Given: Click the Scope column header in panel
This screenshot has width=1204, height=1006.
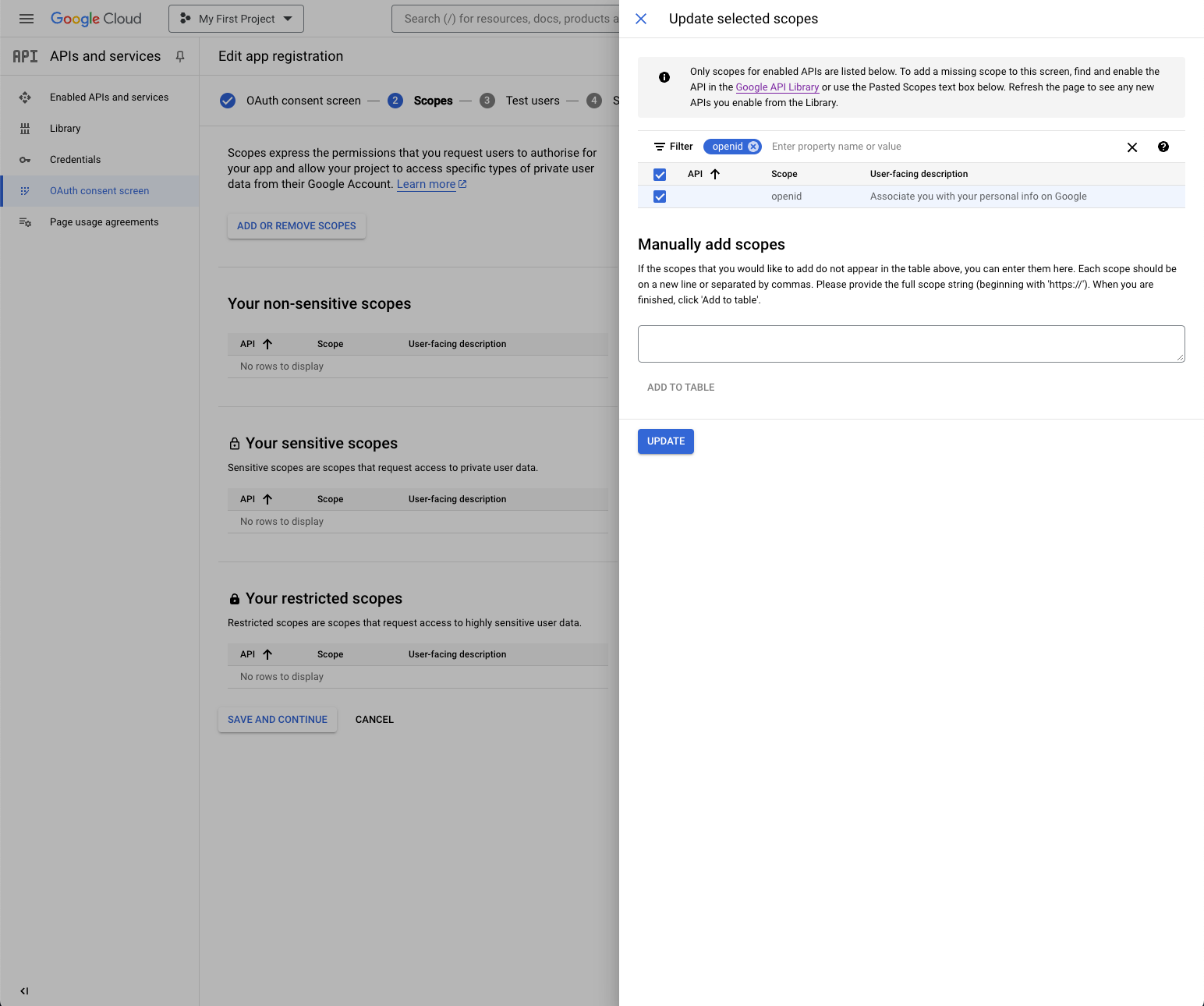Looking at the screenshot, I should 784,174.
